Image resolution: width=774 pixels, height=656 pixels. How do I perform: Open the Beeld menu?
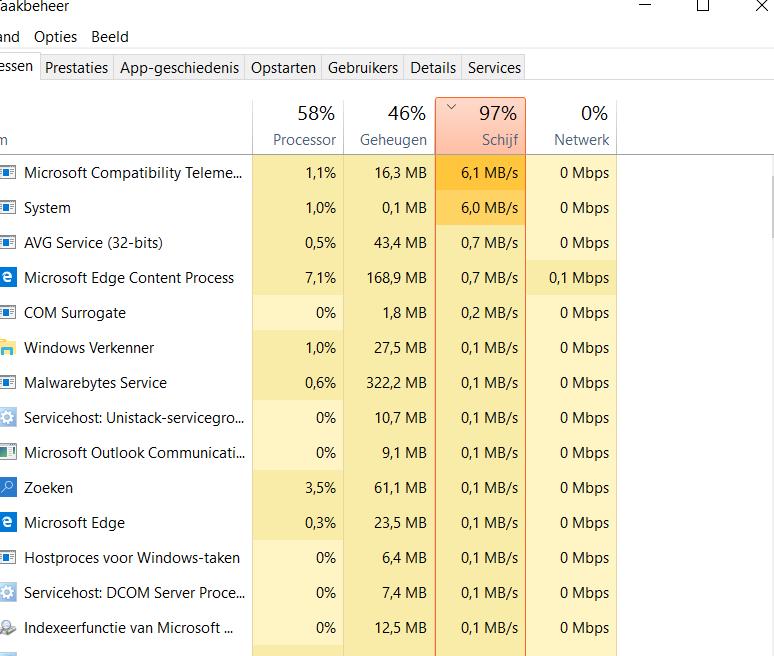(110, 37)
